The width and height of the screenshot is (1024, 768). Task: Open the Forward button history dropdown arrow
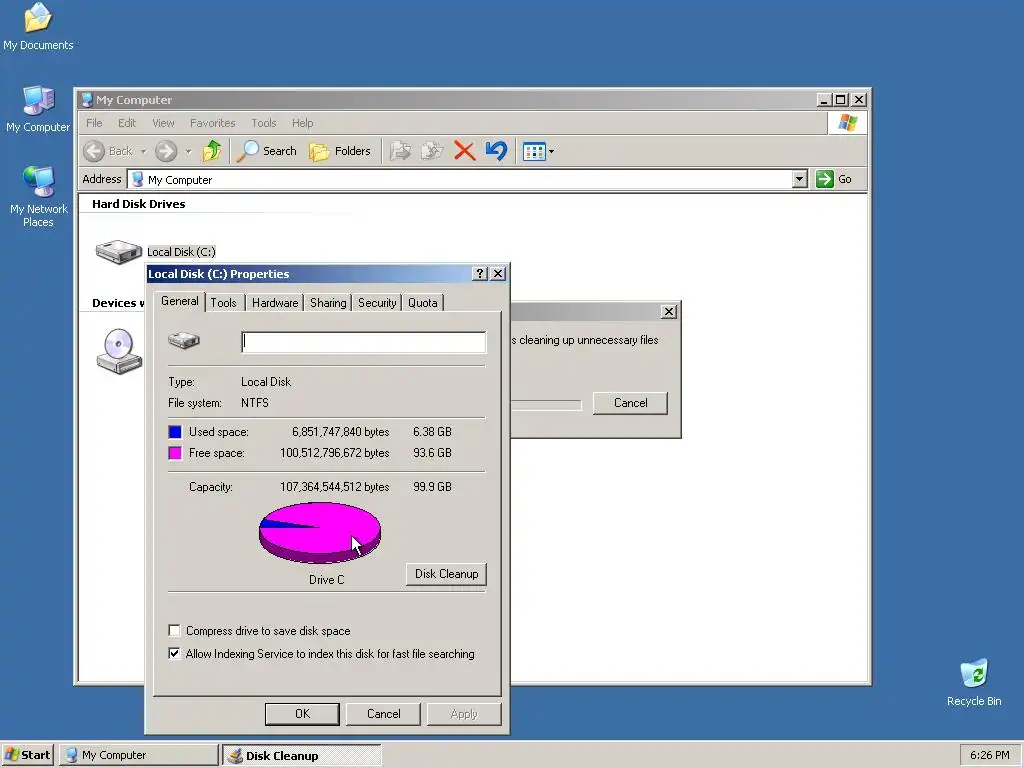click(x=188, y=152)
